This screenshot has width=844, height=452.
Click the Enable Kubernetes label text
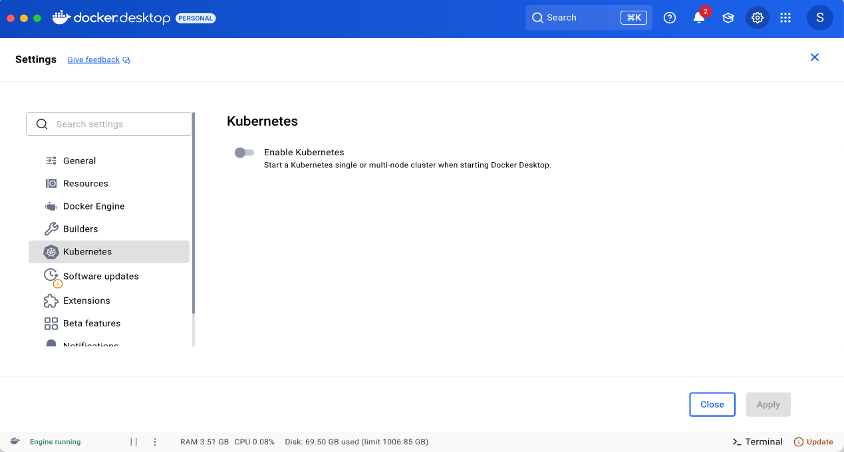click(304, 152)
